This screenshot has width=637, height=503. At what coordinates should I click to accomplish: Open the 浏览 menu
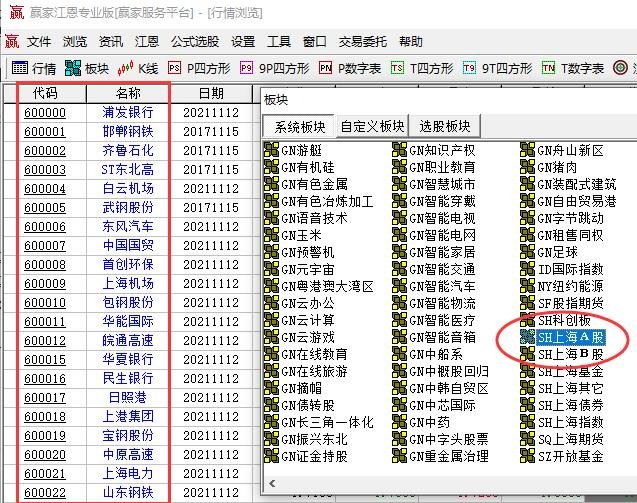coord(75,41)
